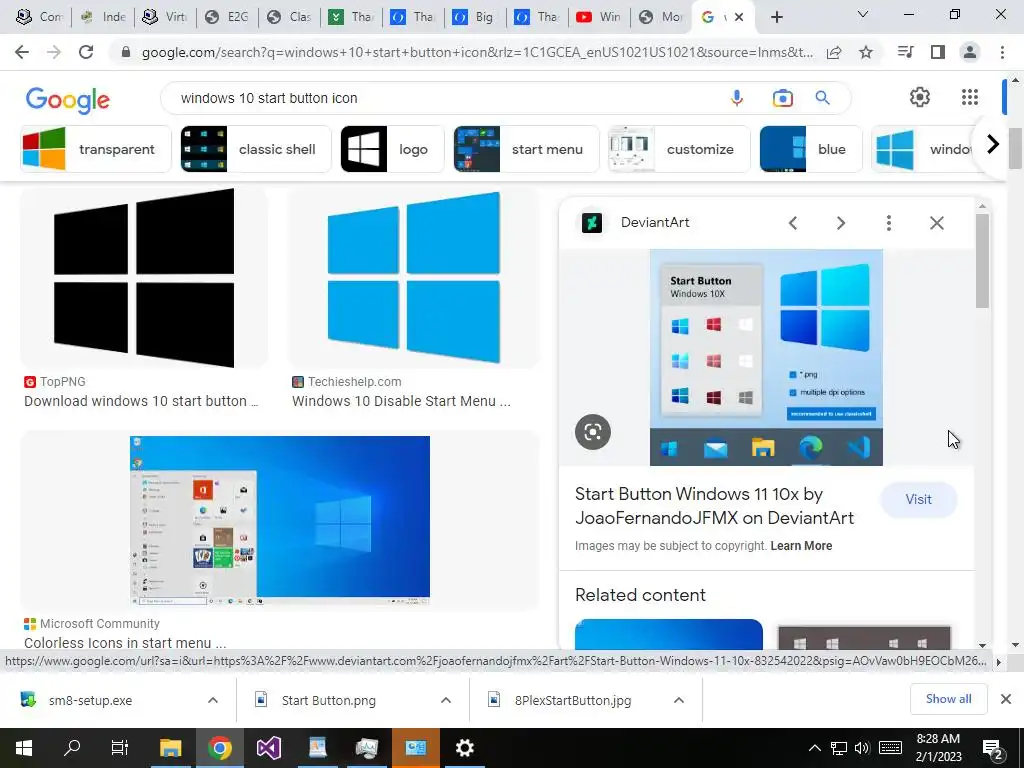Switch to Visual Studio on the taskbar
Viewport: 1024px width, 768px height.
click(x=268, y=748)
